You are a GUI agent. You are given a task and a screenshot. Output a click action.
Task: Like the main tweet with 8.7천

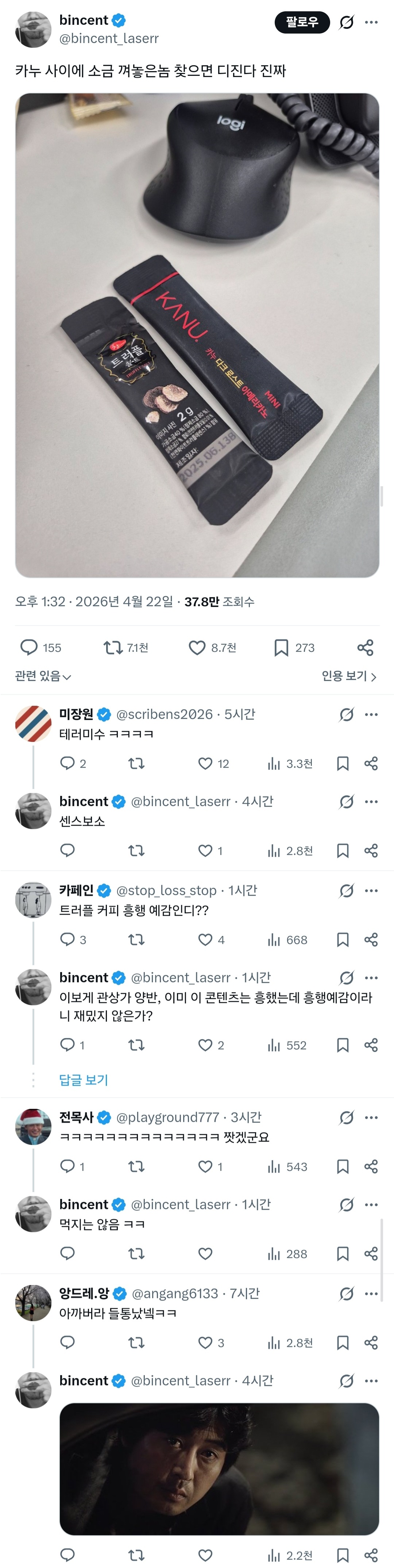[x=197, y=647]
